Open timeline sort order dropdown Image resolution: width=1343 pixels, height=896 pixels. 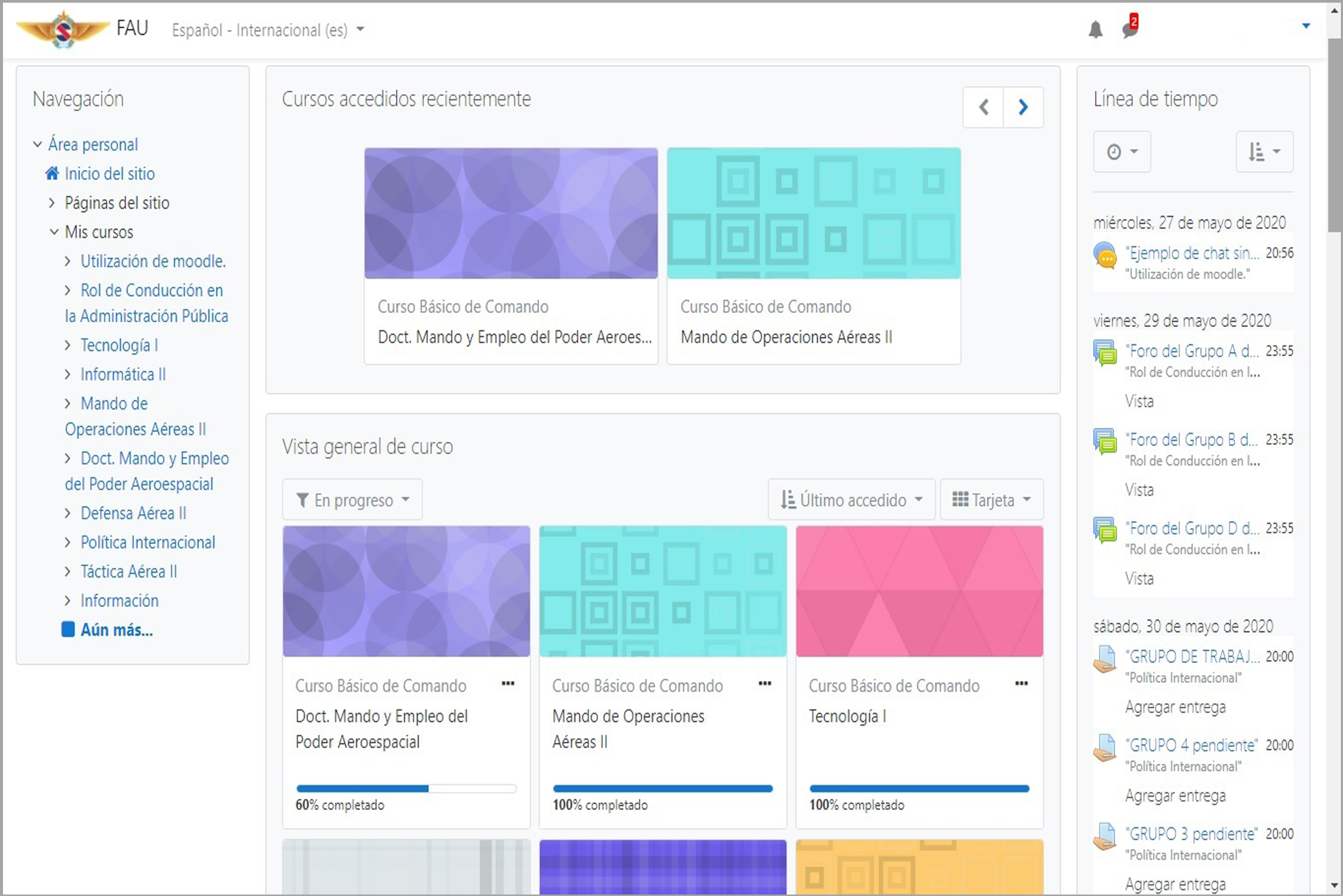pyautogui.click(x=1264, y=152)
